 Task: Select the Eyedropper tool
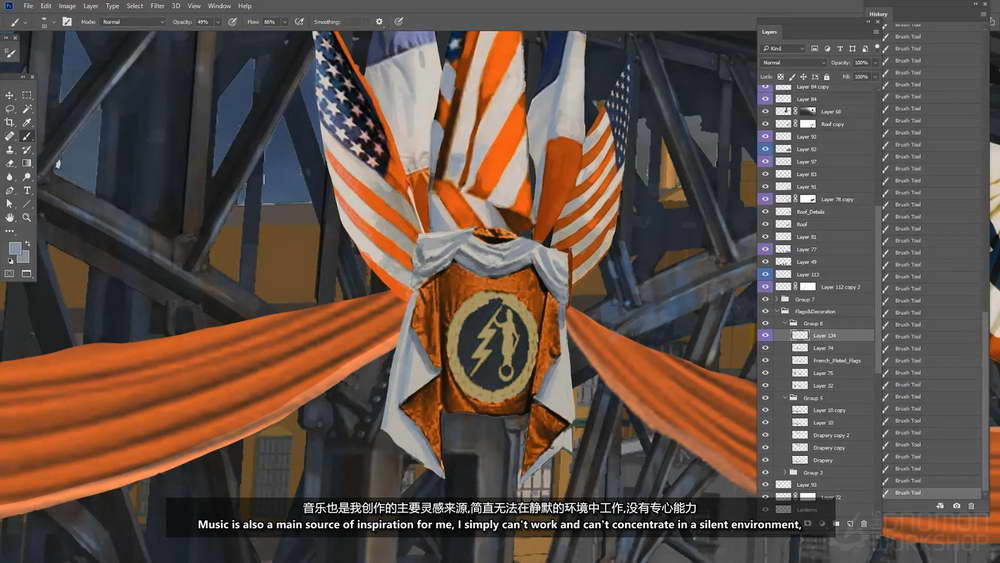click(27, 122)
